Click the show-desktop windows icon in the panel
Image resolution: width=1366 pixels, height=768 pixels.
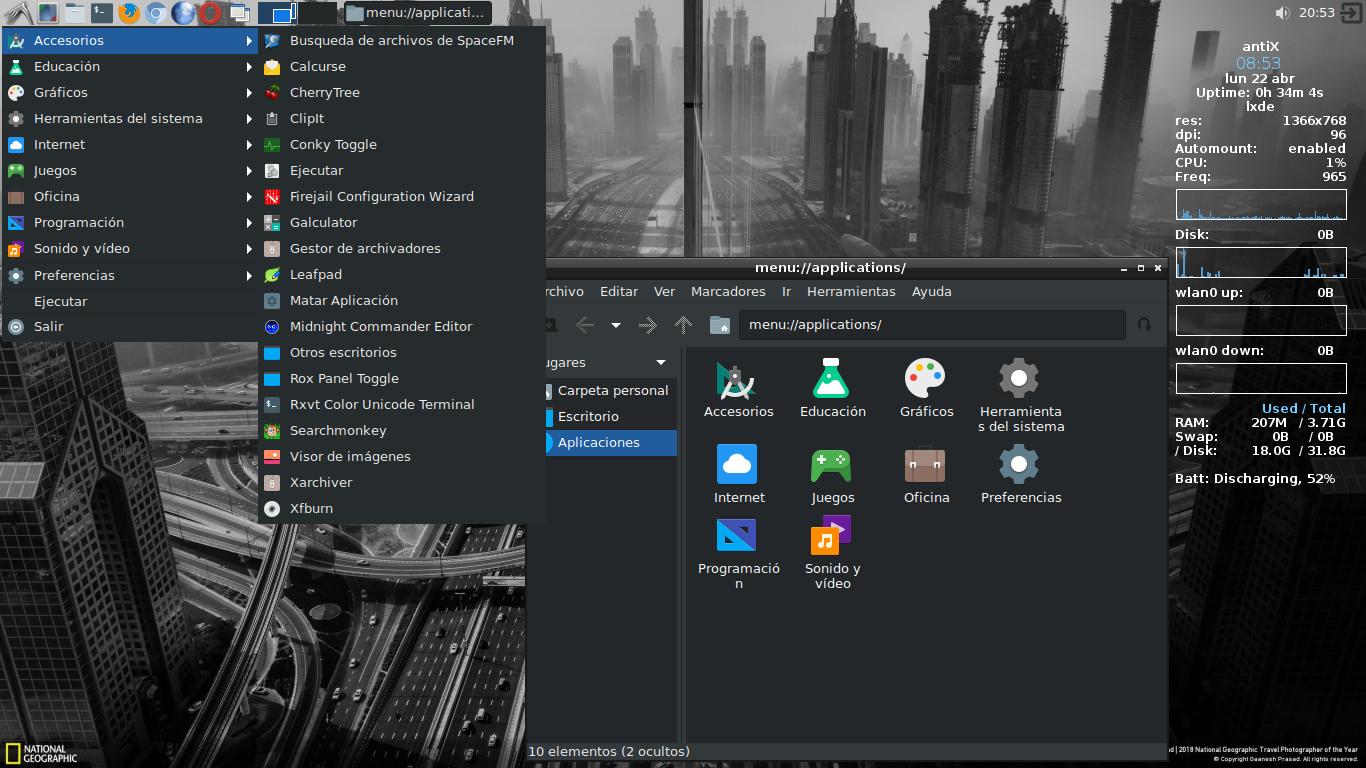(238, 13)
